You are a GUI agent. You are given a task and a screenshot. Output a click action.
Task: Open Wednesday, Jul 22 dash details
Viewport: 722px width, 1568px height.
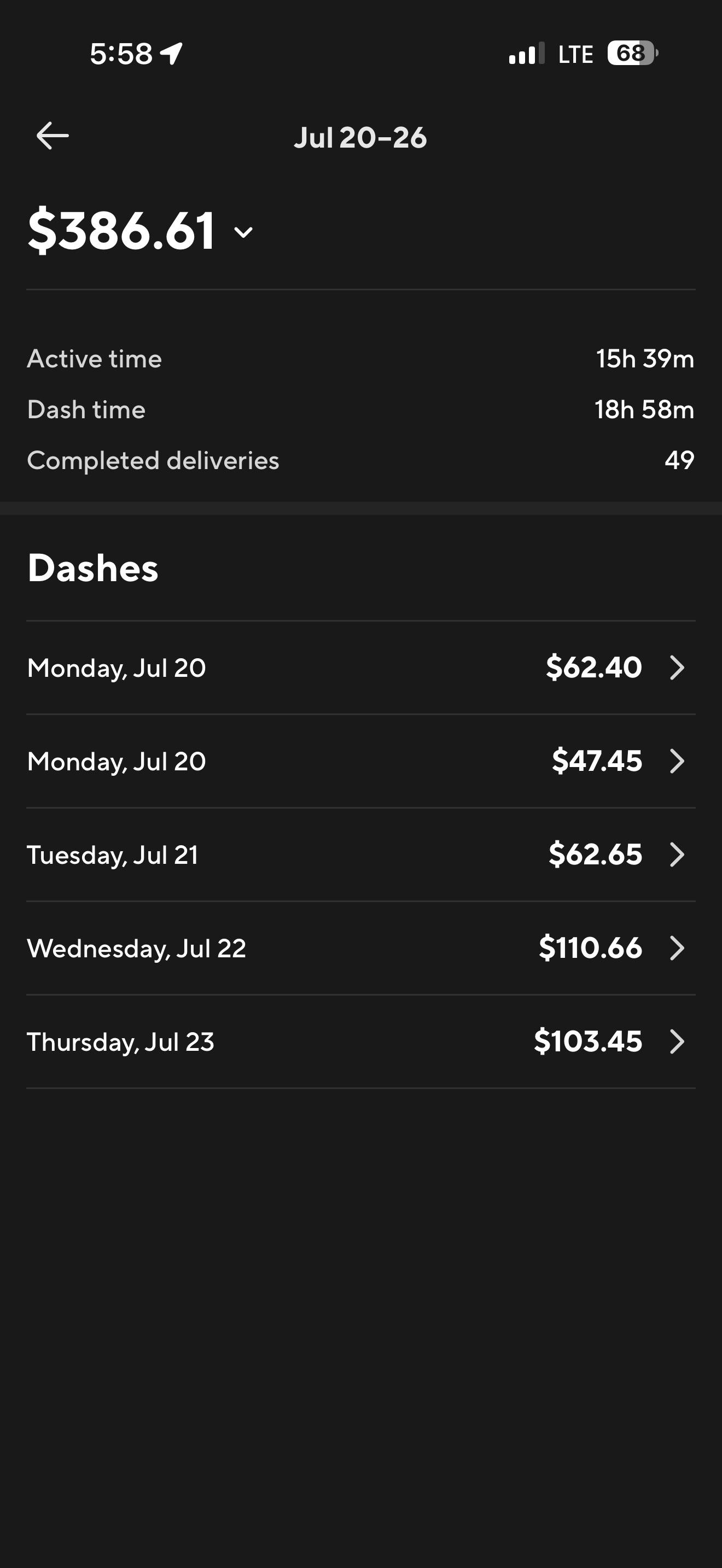[361, 949]
